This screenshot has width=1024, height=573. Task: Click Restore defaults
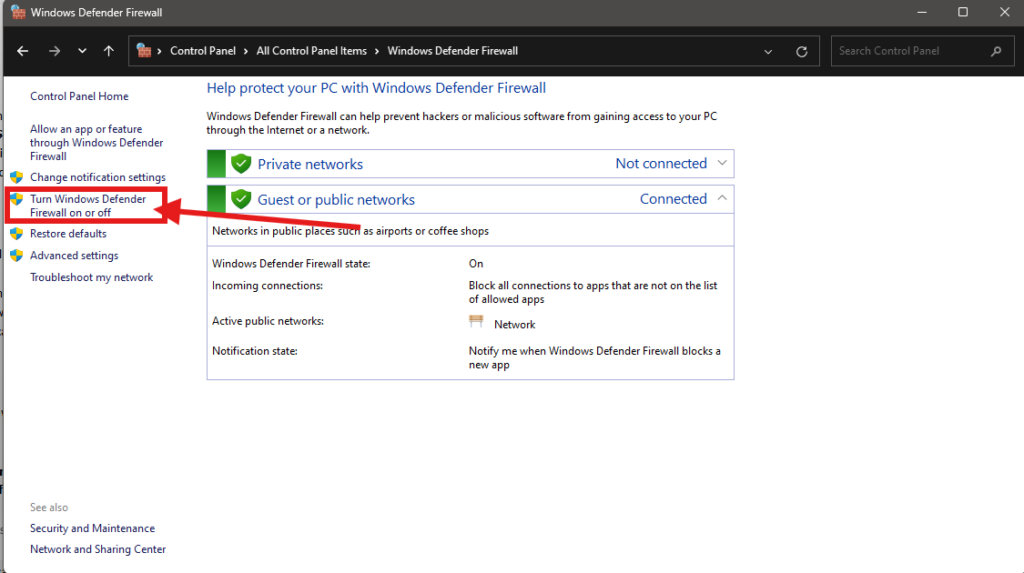(68, 233)
